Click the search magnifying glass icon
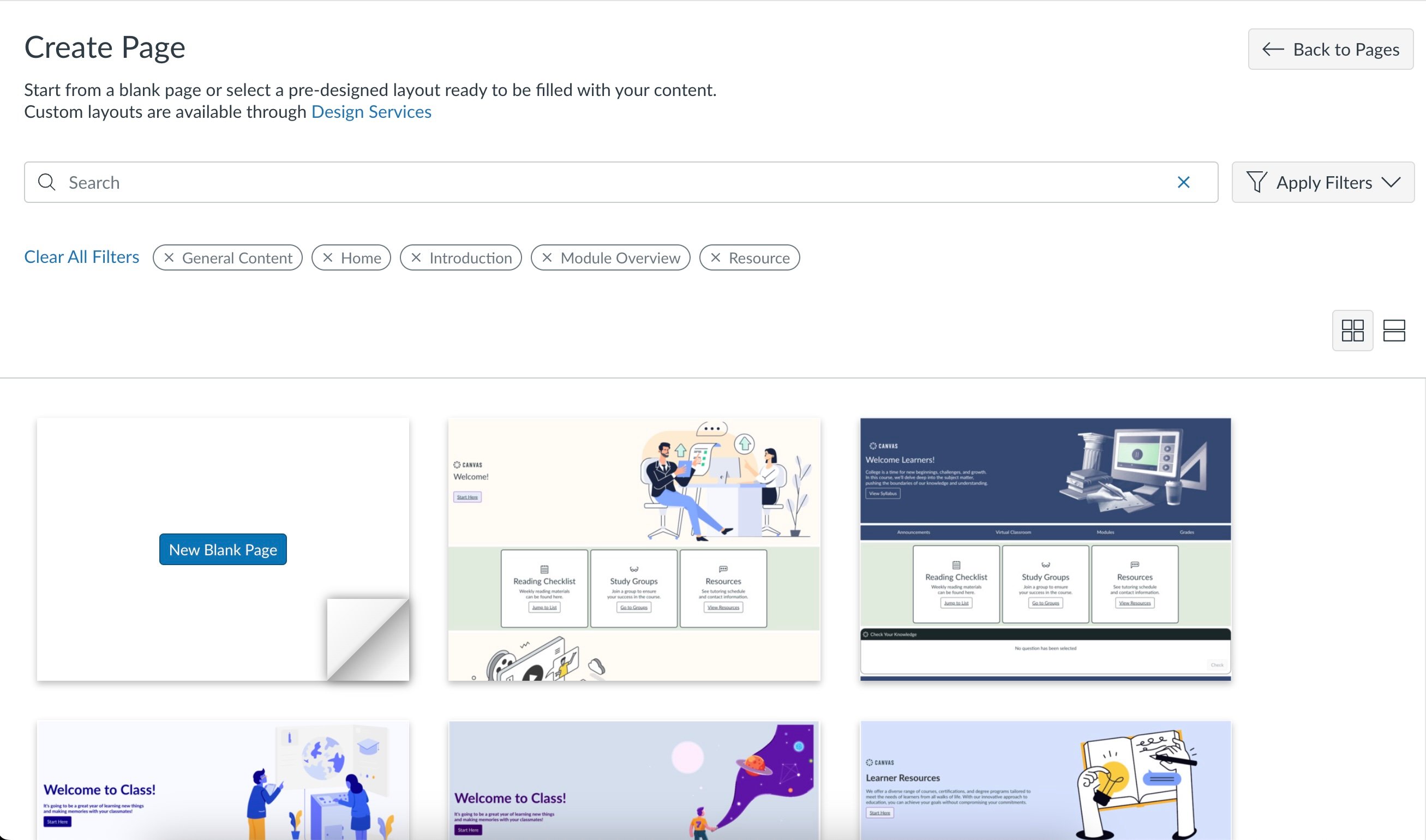The height and width of the screenshot is (840, 1426). click(x=46, y=182)
